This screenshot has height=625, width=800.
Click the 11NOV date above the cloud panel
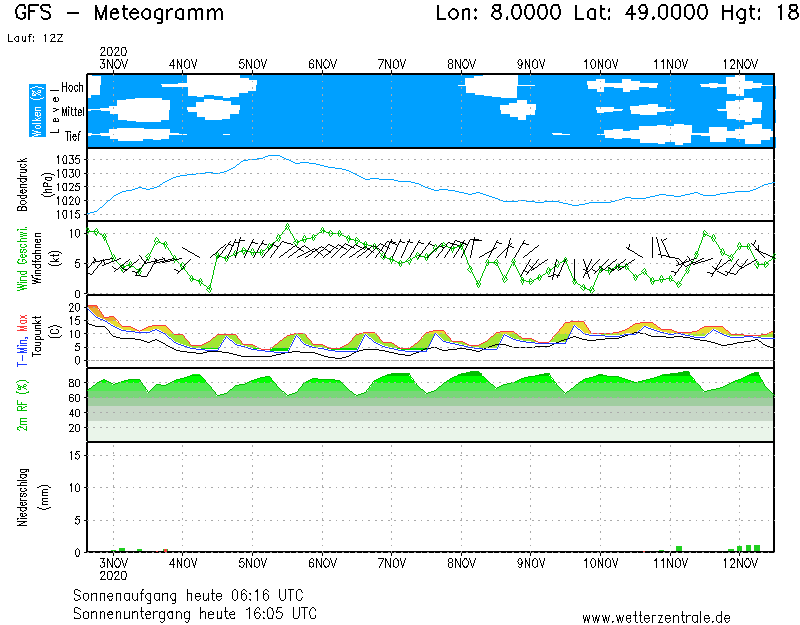[670, 65]
